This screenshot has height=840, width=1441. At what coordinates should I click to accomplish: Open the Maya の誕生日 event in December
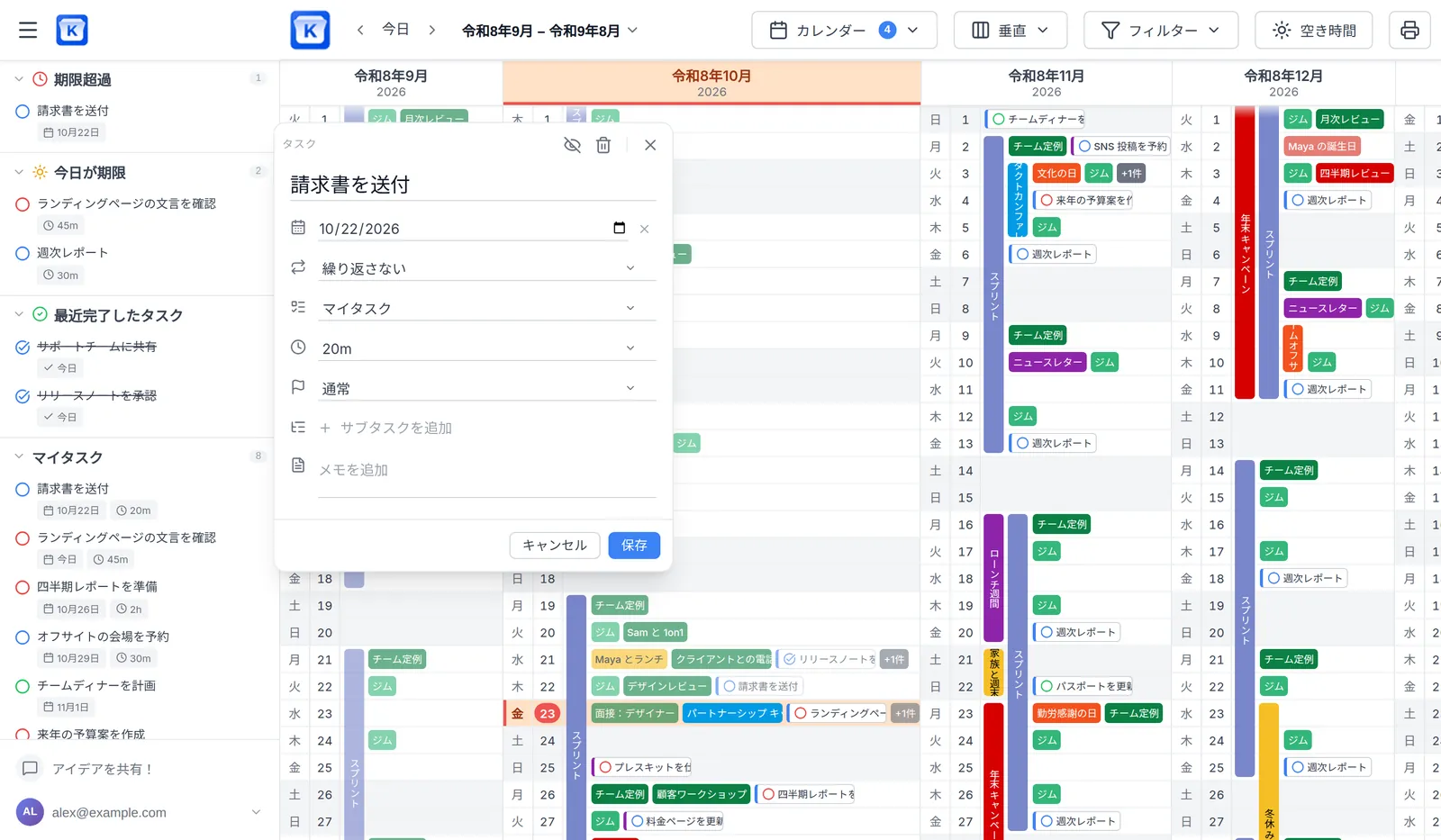click(x=1321, y=146)
